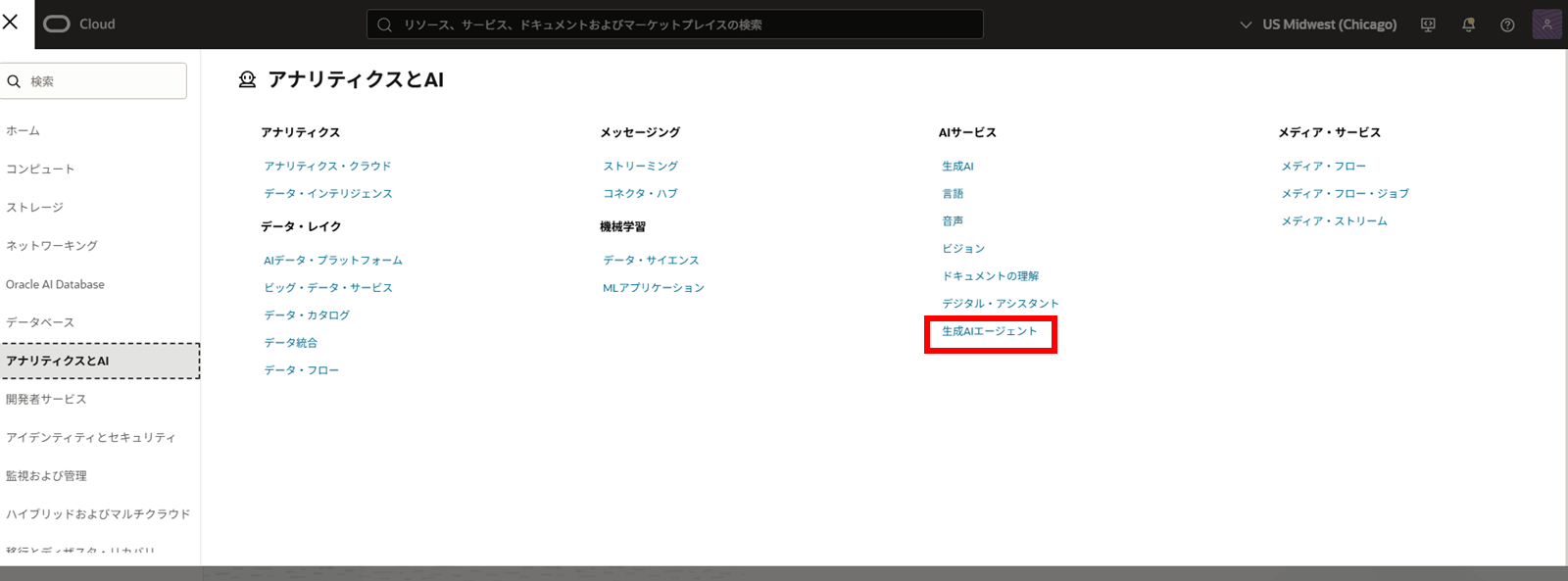Open ドキュメントの理解 link
Viewport: 1568px width, 581px height.
(991, 275)
